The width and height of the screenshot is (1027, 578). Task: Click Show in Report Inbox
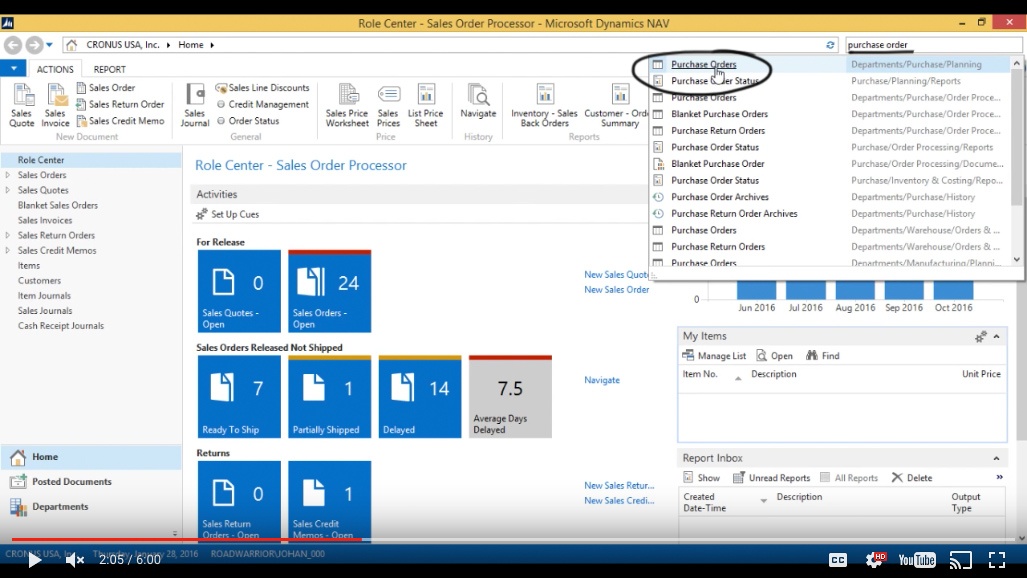701,478
